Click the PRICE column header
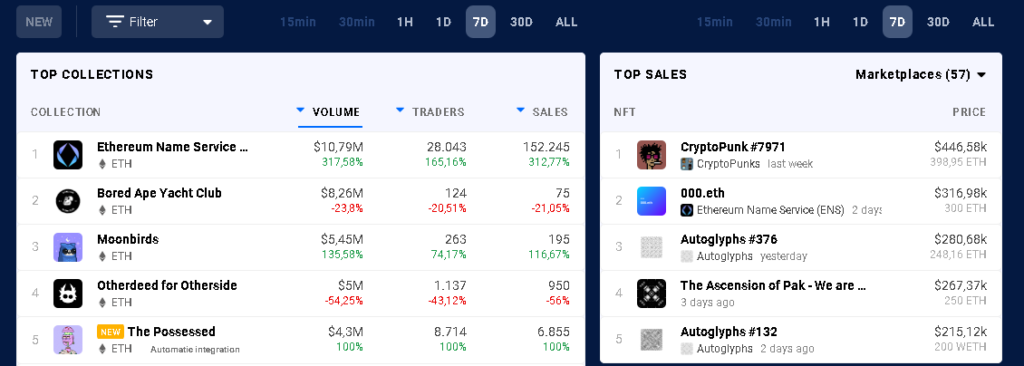Screen dimensions: 1024x366 point(968,112)
